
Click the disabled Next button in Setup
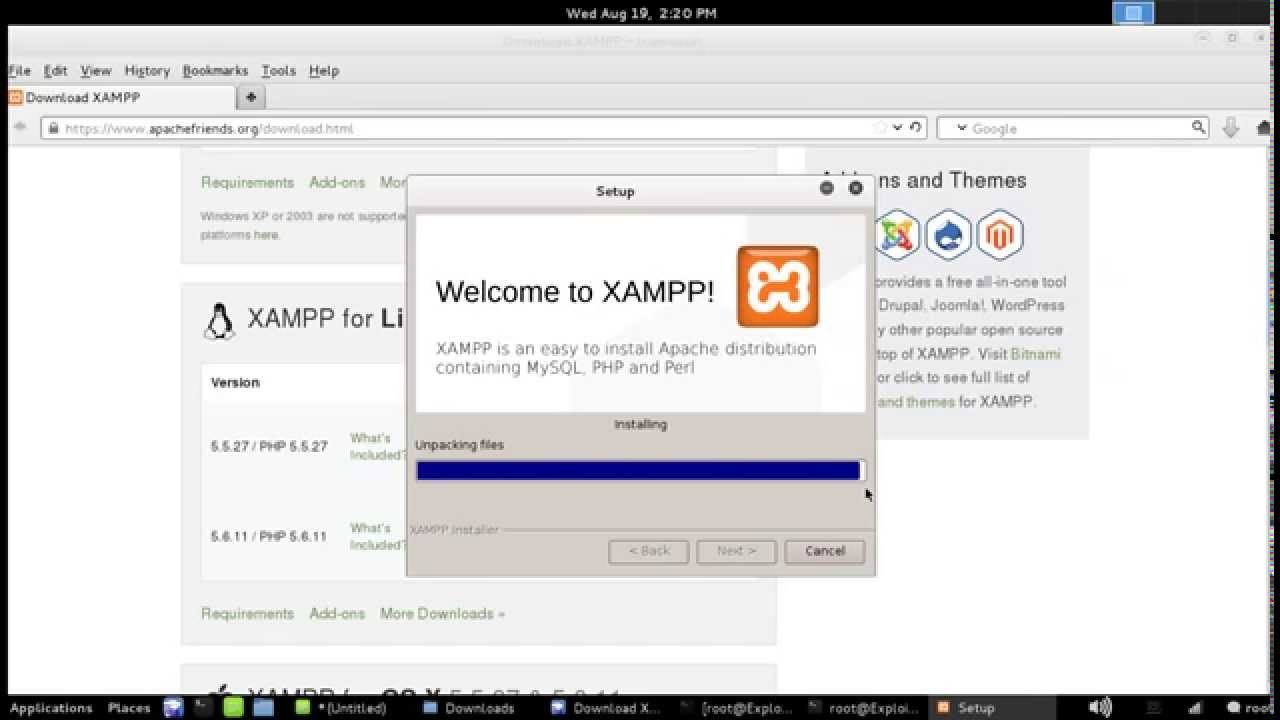pos(736,551)
